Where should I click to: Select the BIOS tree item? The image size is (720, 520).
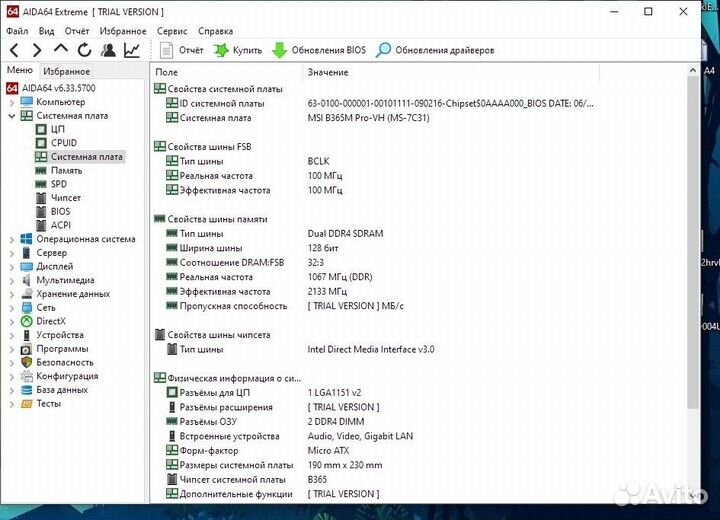(x=60, y=211)
